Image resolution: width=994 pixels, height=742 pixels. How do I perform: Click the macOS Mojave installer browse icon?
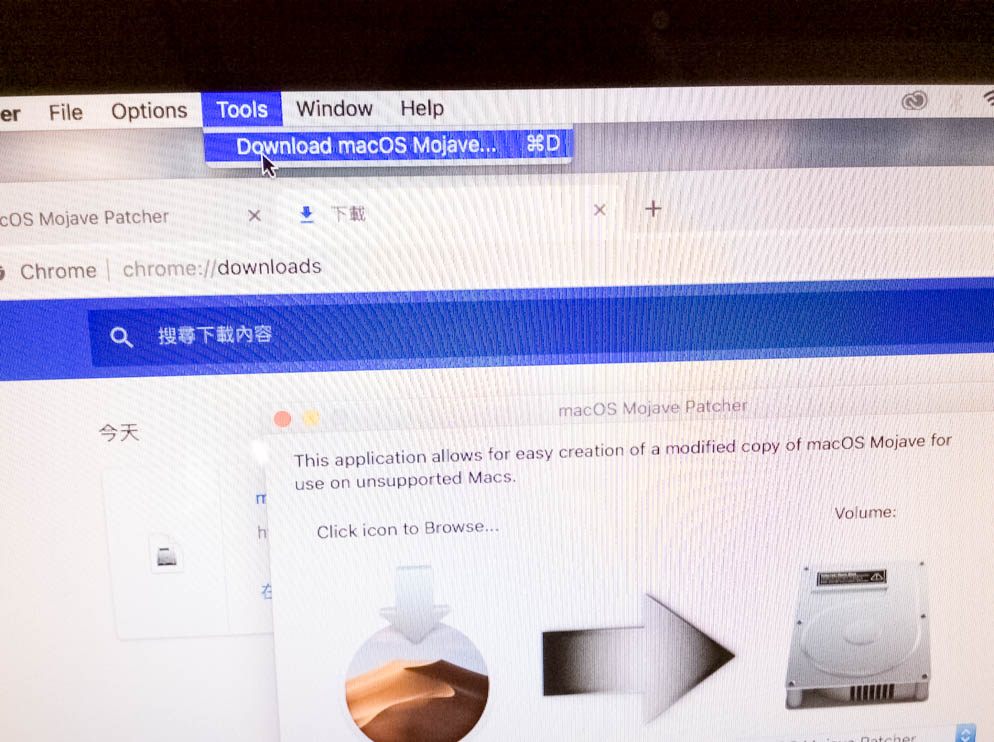click(x=416, y=656)
